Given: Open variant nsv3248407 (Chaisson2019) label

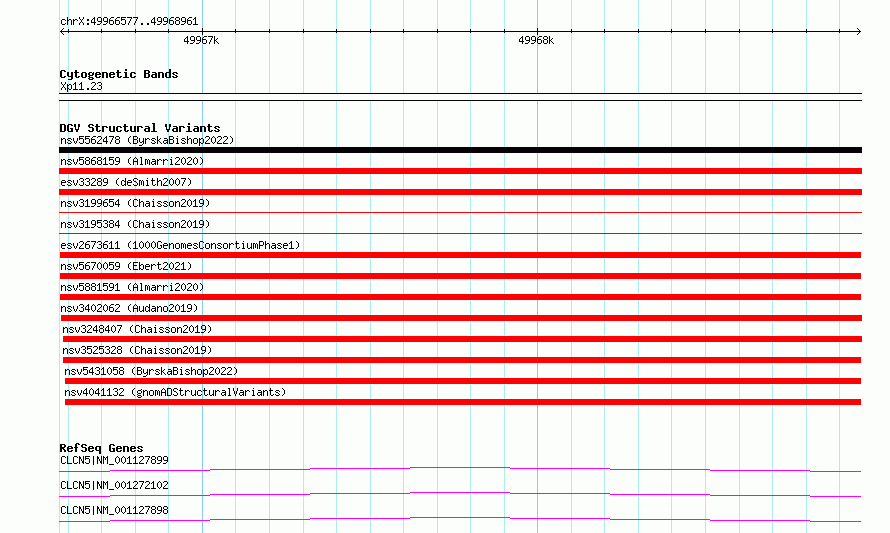Looking at the screenshot, I should (x=137, y=329).
